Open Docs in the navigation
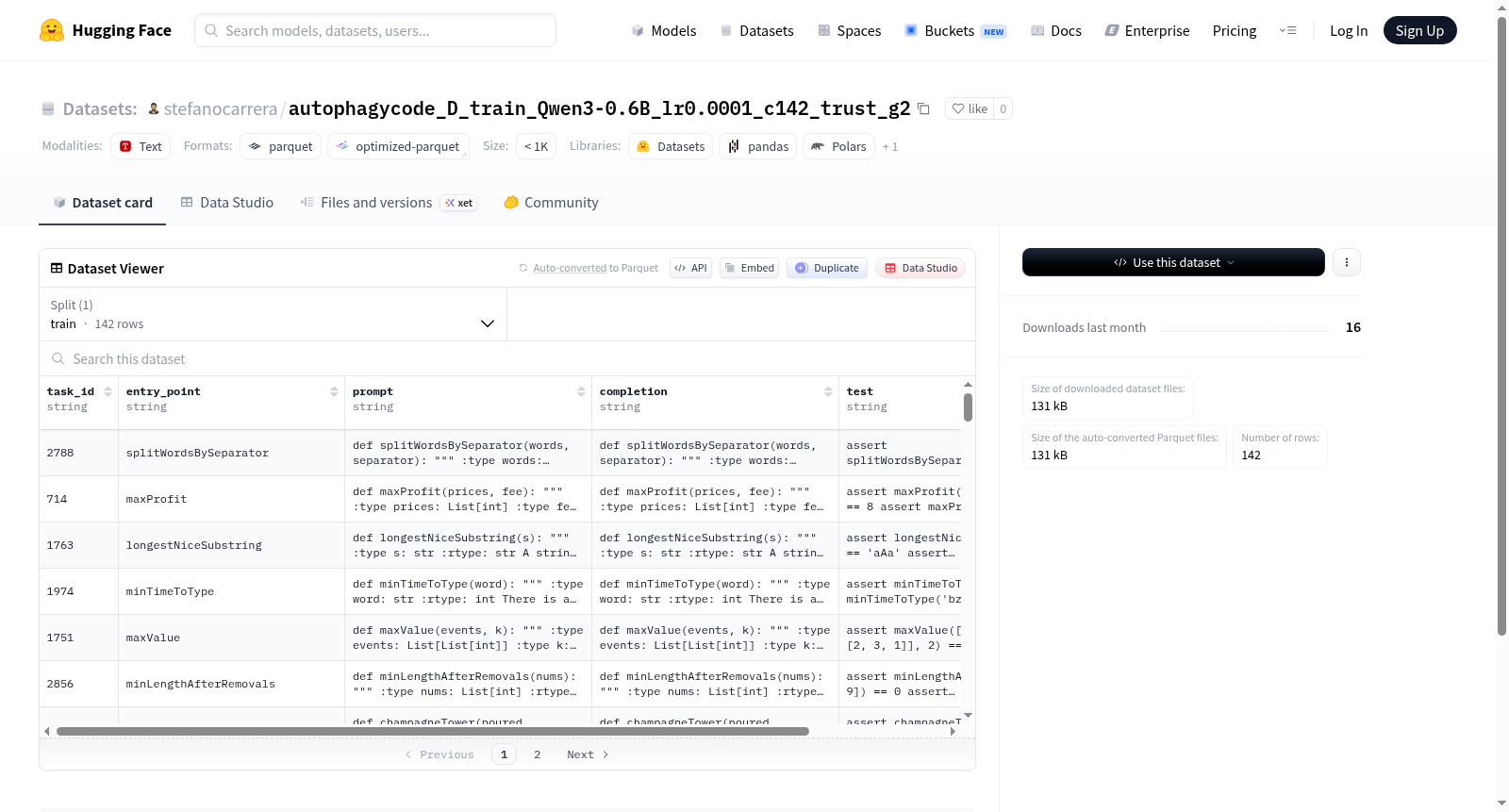Screen dimensions: 1509x812 click(1056, 30)
